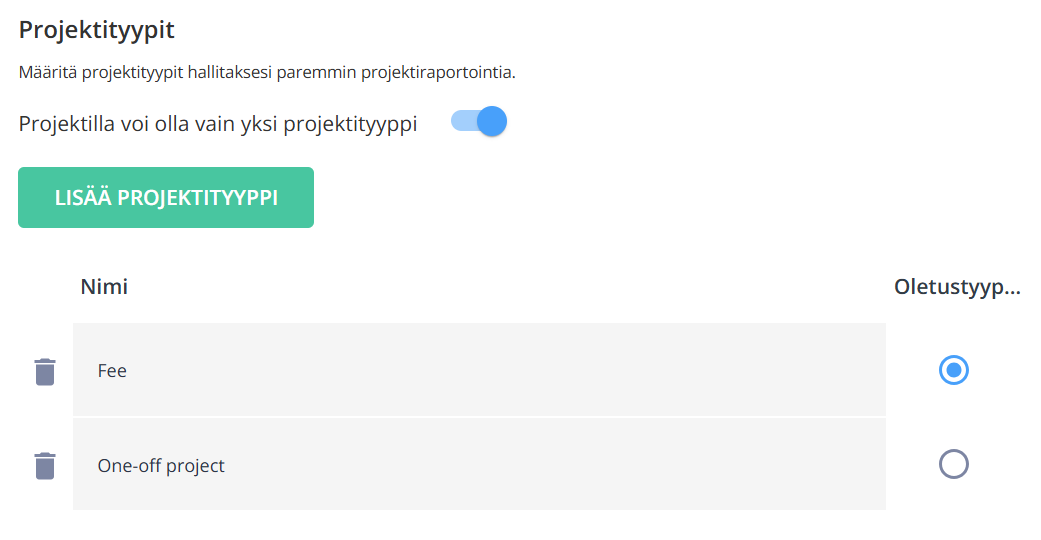This screenshot has height=540, width=1041.
Task: Click the trash icon beside One-off project
Action: pyautogui.click(x=44, y=466)
